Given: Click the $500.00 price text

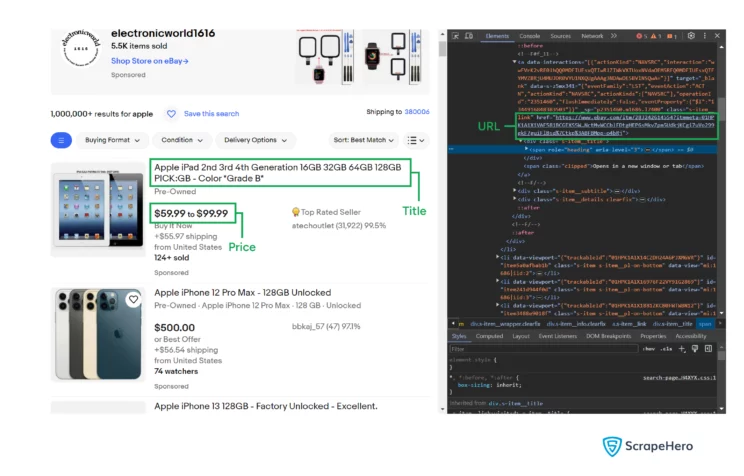Looking at the screenshot, I should pos(175,328).
